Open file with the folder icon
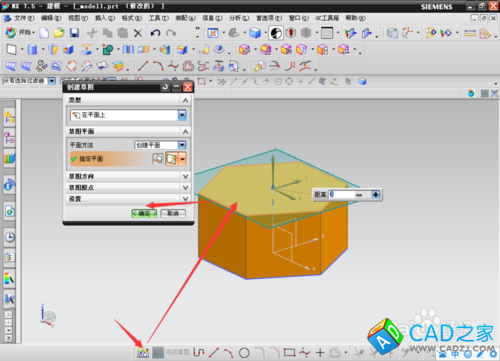This screenshot has height=361, width=500. 59,33
